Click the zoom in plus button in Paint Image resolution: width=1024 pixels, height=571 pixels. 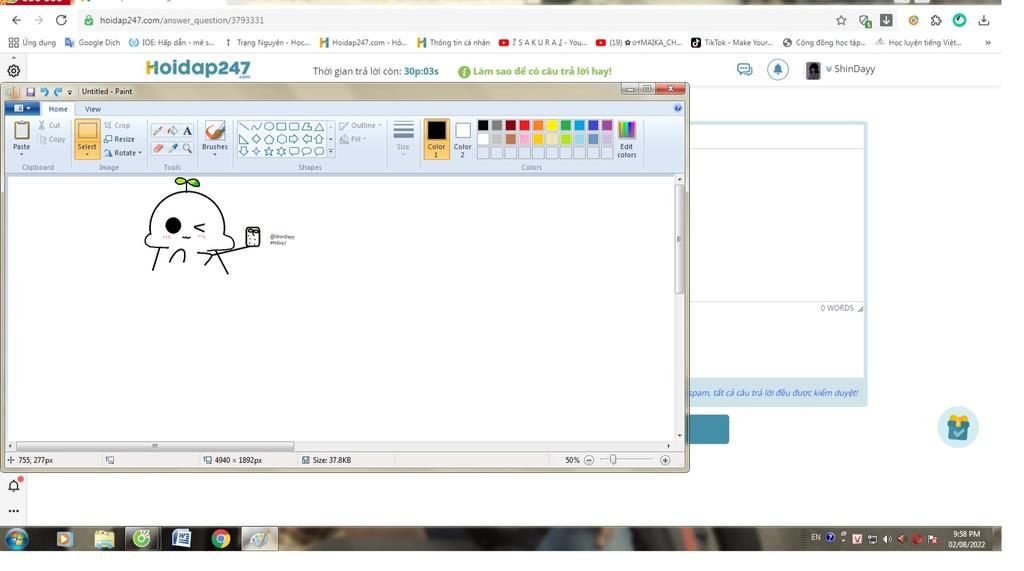(x=665, y=460)
